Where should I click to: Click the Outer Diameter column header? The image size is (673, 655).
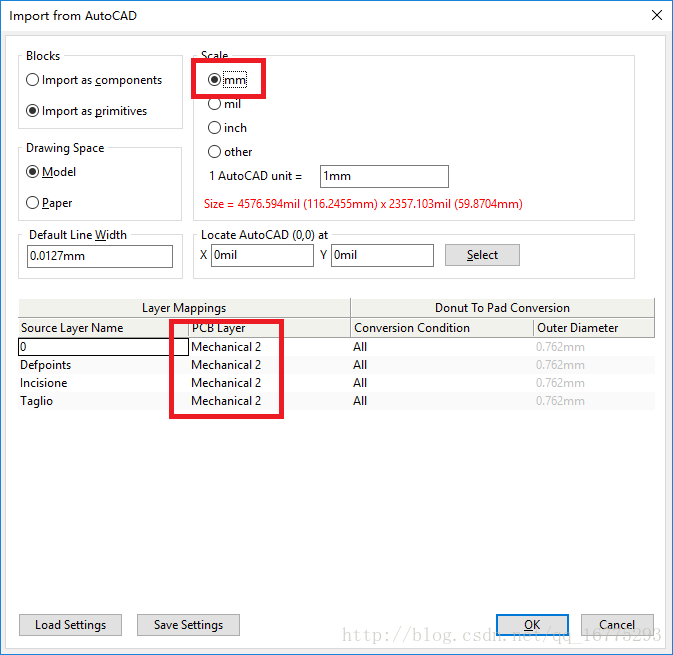tap(594, 328)
